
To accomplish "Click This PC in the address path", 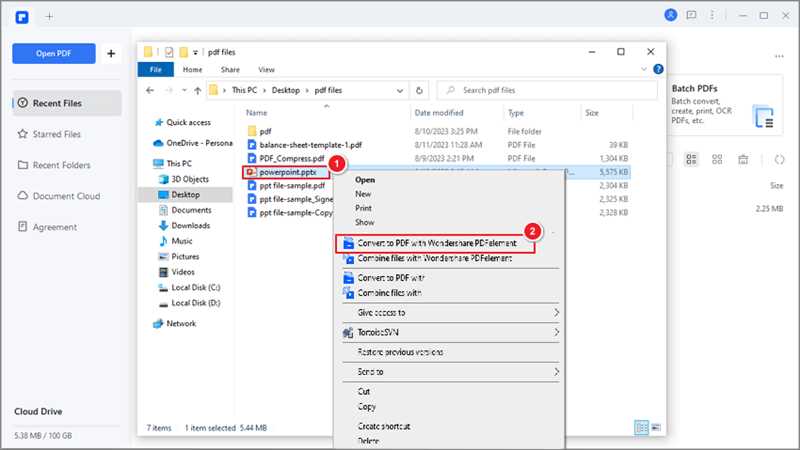I will [x=244, y=90].
